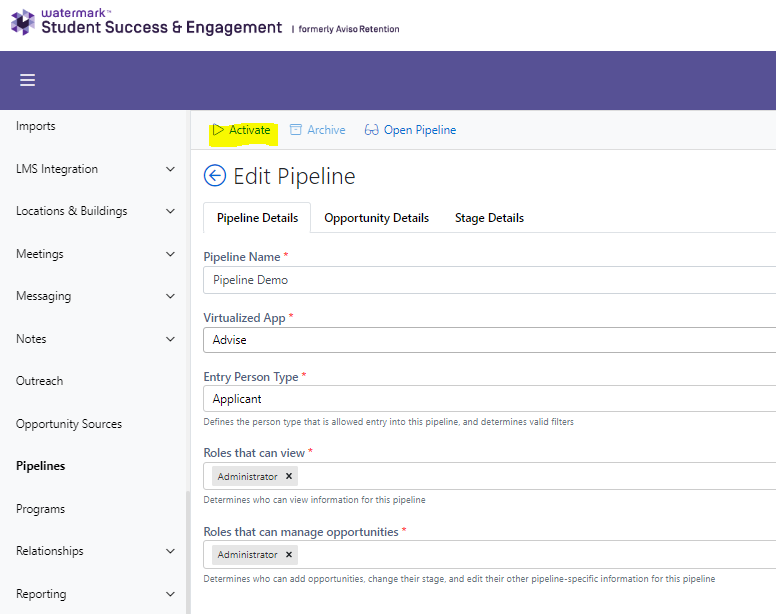Select Notes sidebar item

tap(31, 339)
